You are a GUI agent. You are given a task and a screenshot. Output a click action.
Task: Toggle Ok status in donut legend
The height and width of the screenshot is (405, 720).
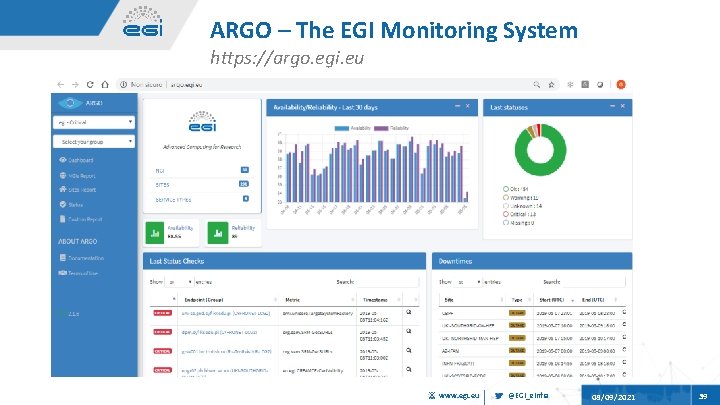pos(516,189)
